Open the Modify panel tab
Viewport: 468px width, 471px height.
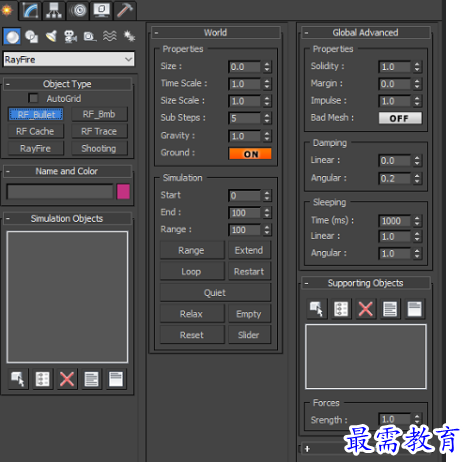31,10
